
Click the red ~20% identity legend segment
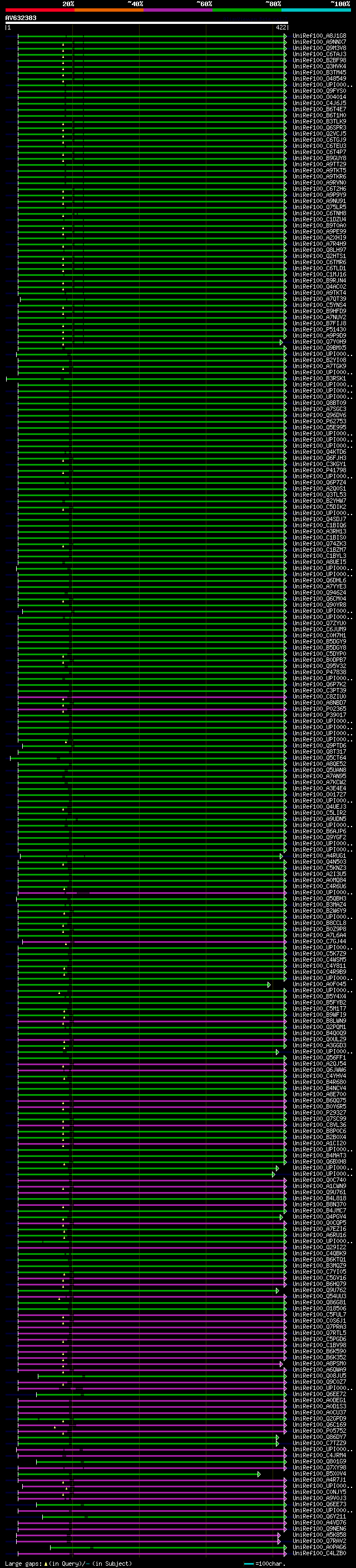pos(39,10)
